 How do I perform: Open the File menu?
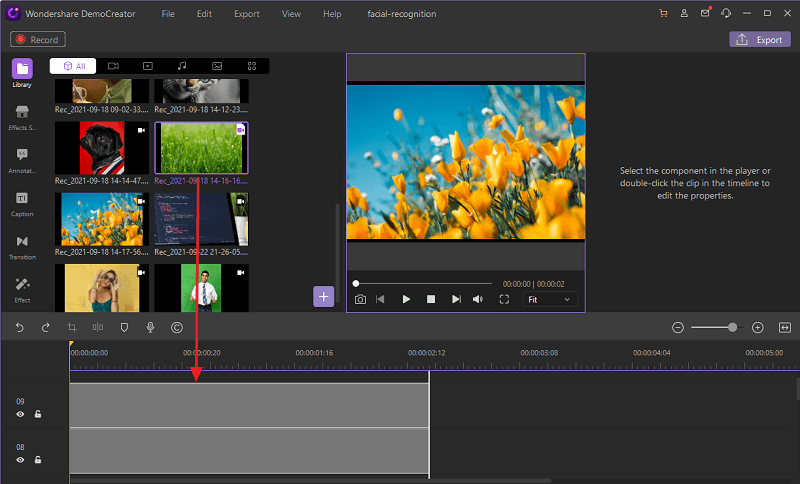168,14
